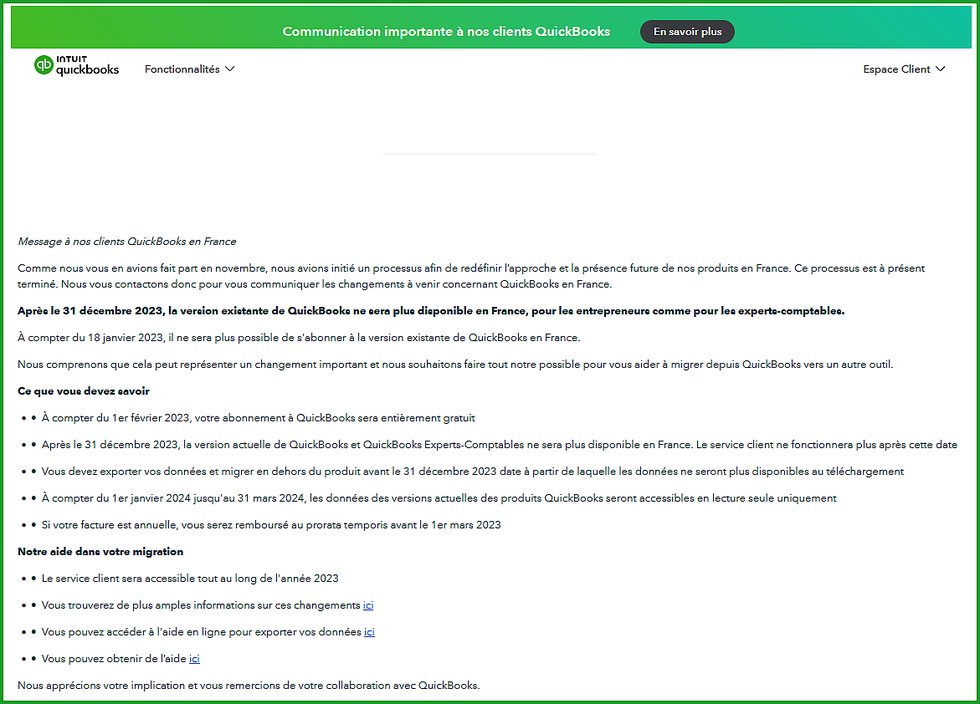Click the bullet mentioning 'lecture seule uniquement'
Image resolution: width=980 pixels, height=704 pixels.
coord(438,498)
